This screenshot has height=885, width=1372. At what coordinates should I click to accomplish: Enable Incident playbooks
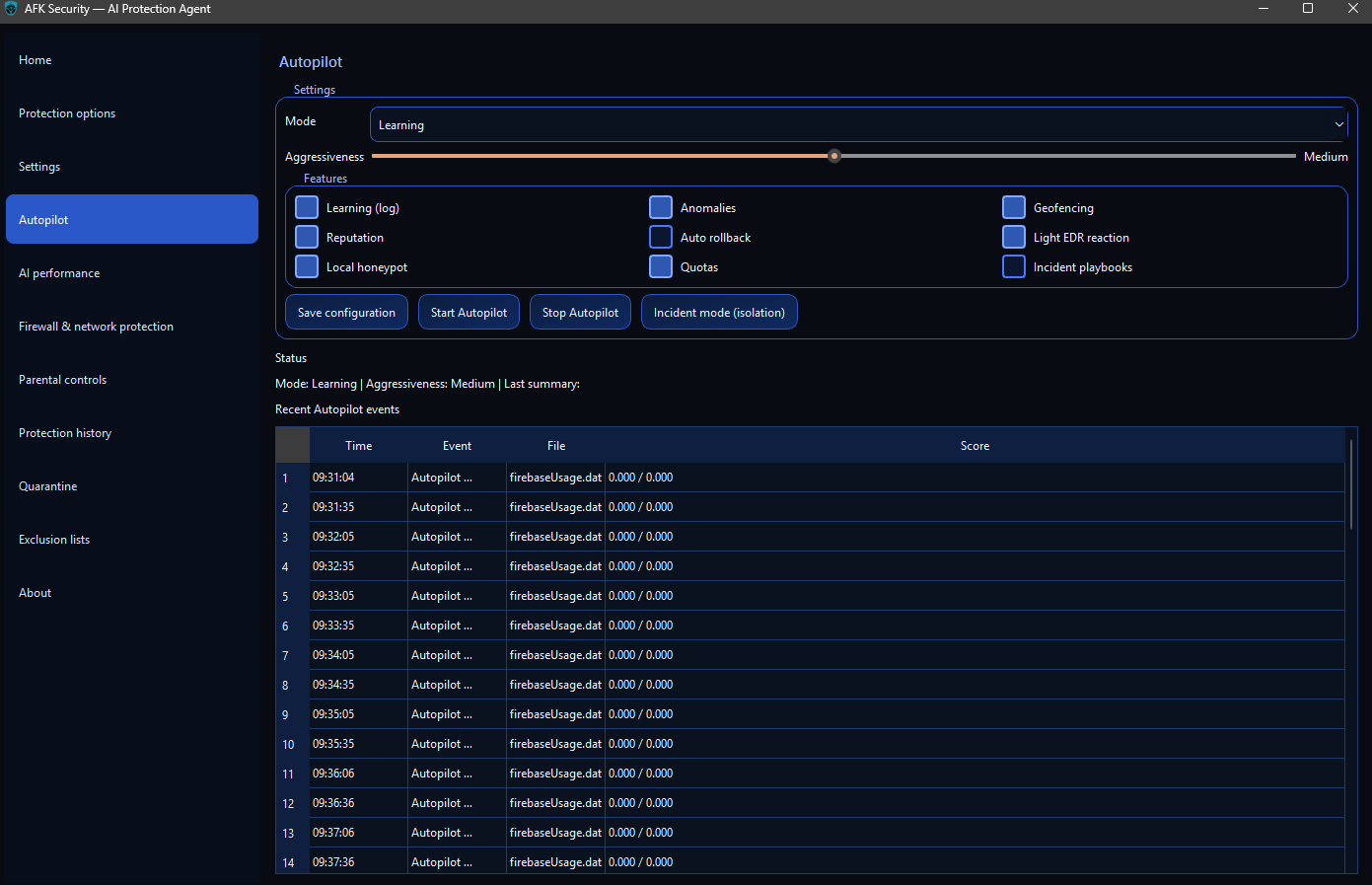coord(1013,266)
